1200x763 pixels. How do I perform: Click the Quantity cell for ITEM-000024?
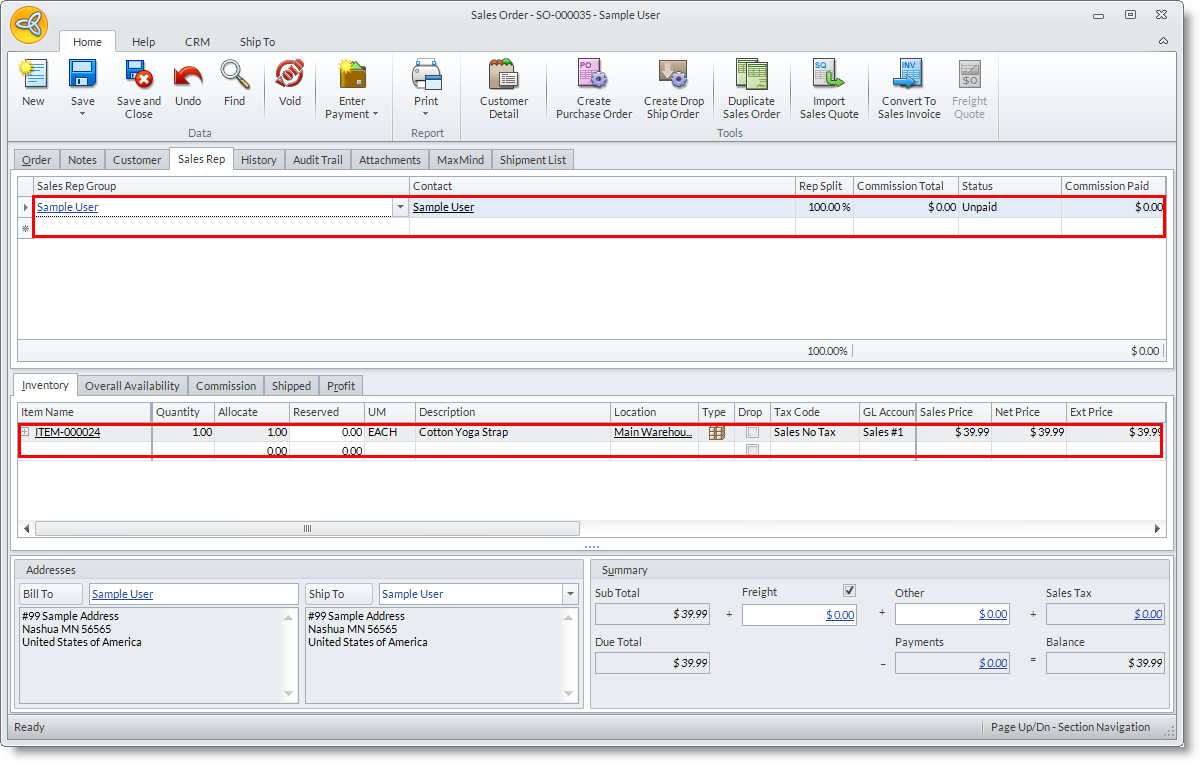click(x=183, y=433)
